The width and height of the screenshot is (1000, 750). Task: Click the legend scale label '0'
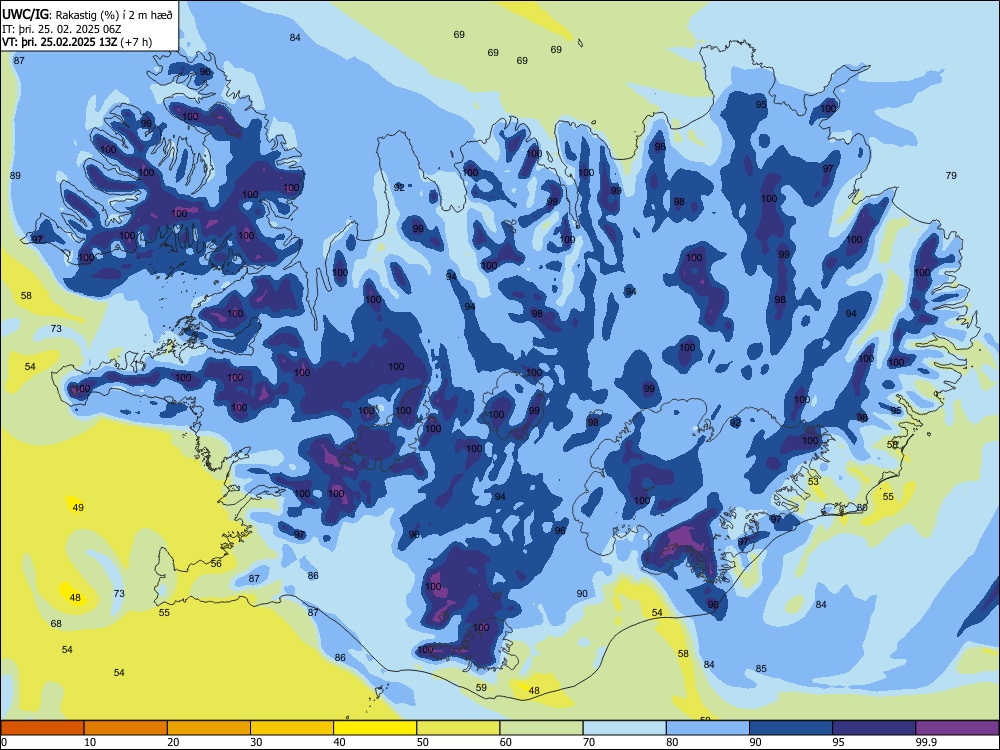tap(4, 742)
